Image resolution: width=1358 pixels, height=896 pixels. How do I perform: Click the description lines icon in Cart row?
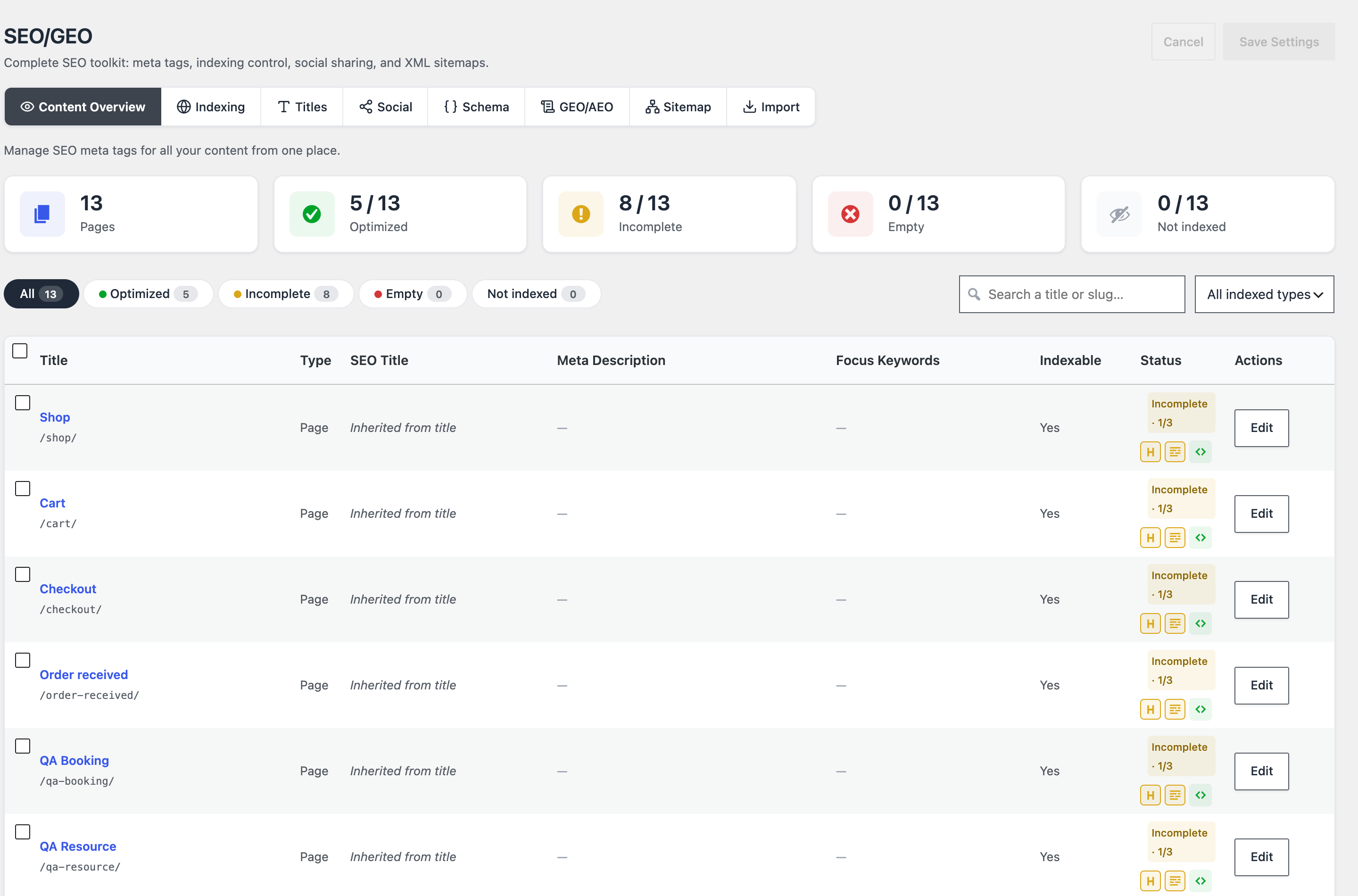(1175, 538)
